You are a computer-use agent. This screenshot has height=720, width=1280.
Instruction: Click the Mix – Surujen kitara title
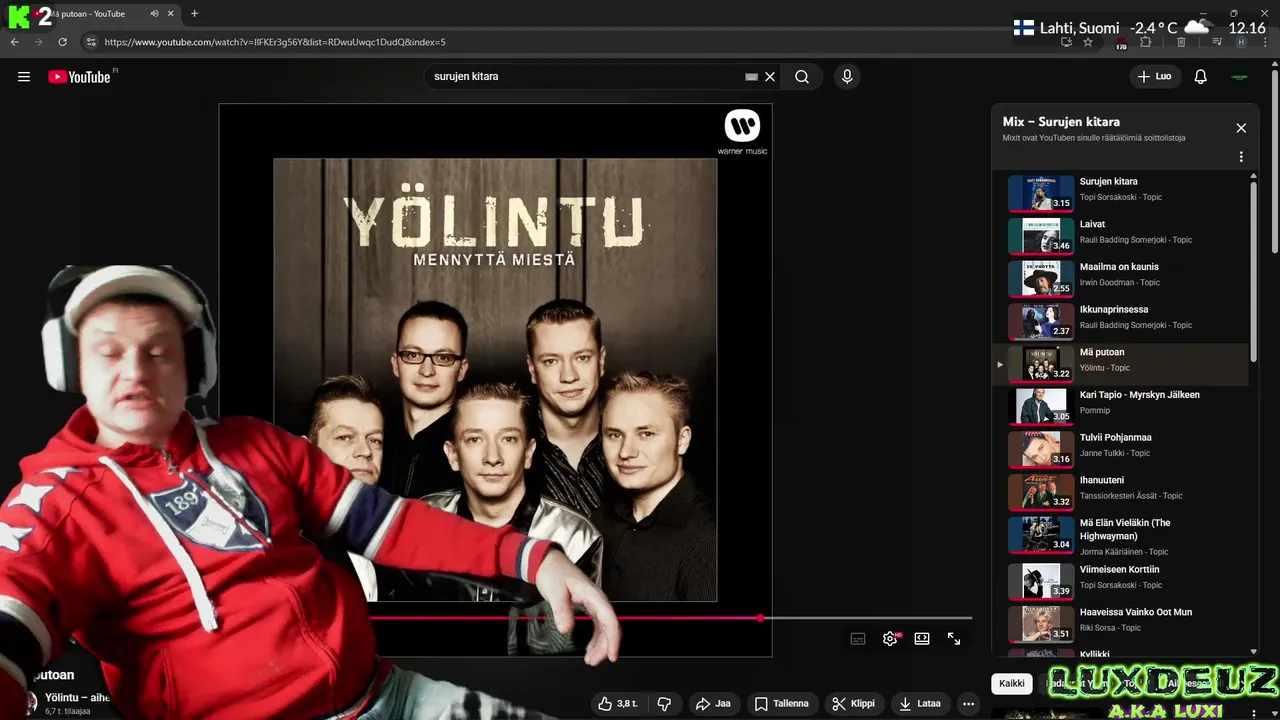pyautogui.click(x=1061, y=122)
